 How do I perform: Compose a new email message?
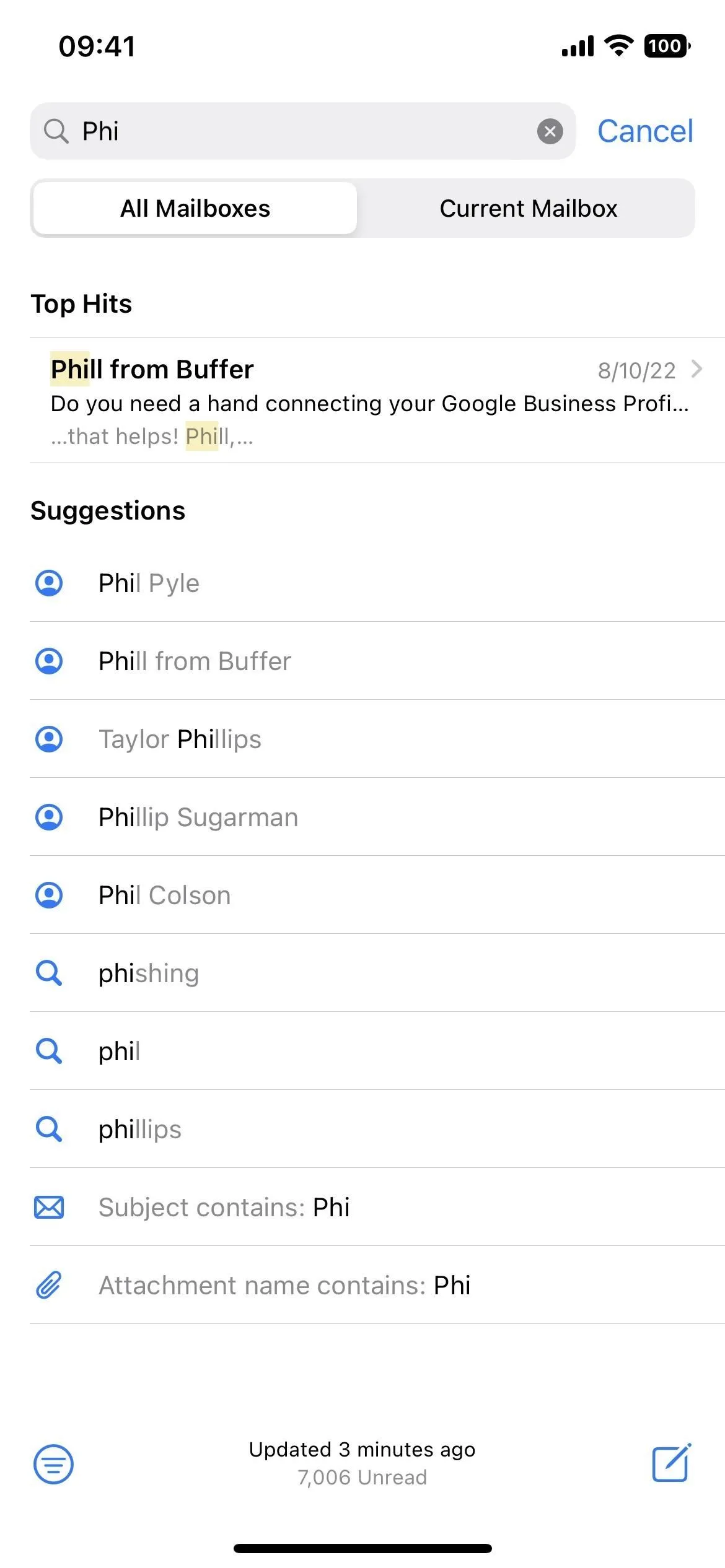(x=672, y=1463)
